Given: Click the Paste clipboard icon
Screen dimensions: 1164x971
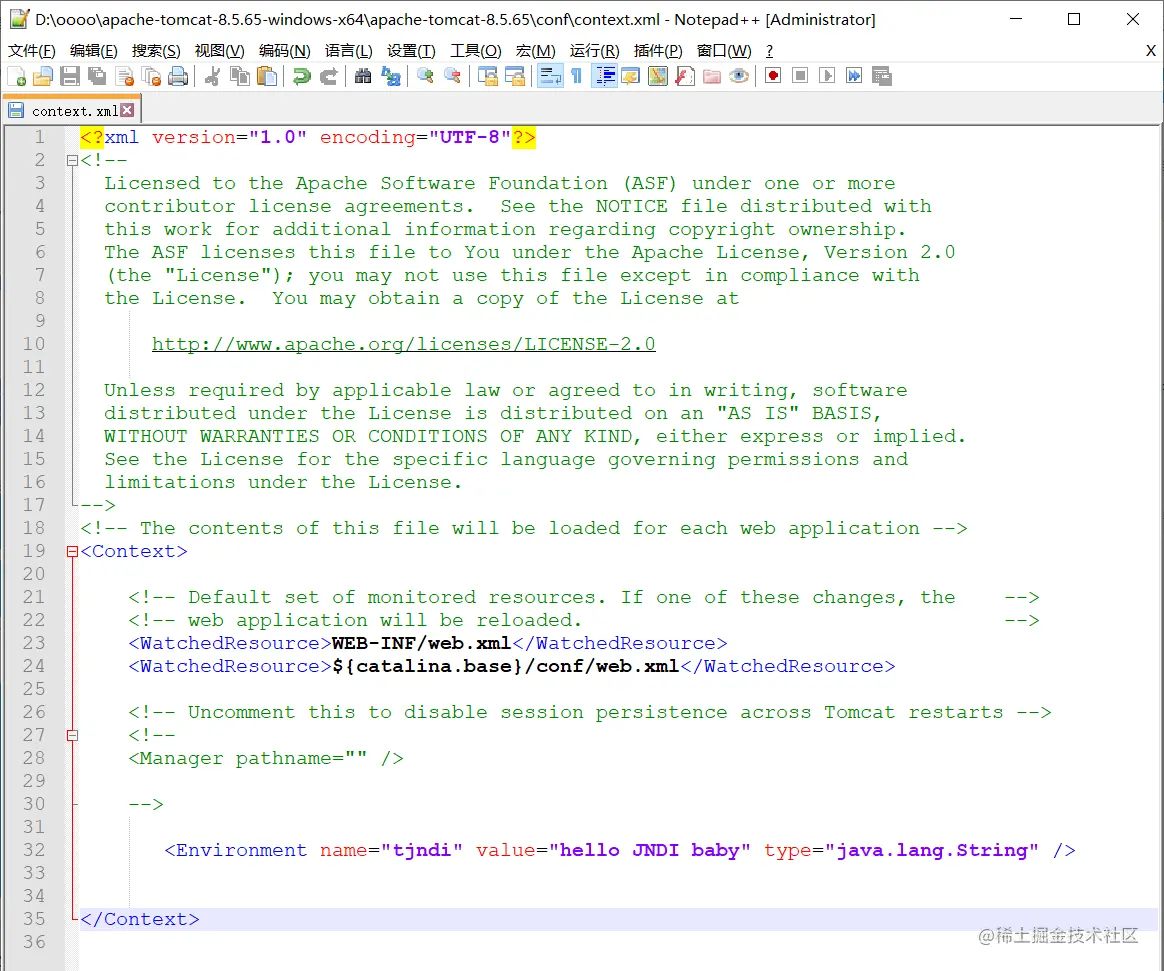Looking at the screenshot, I should click(267, 76).
